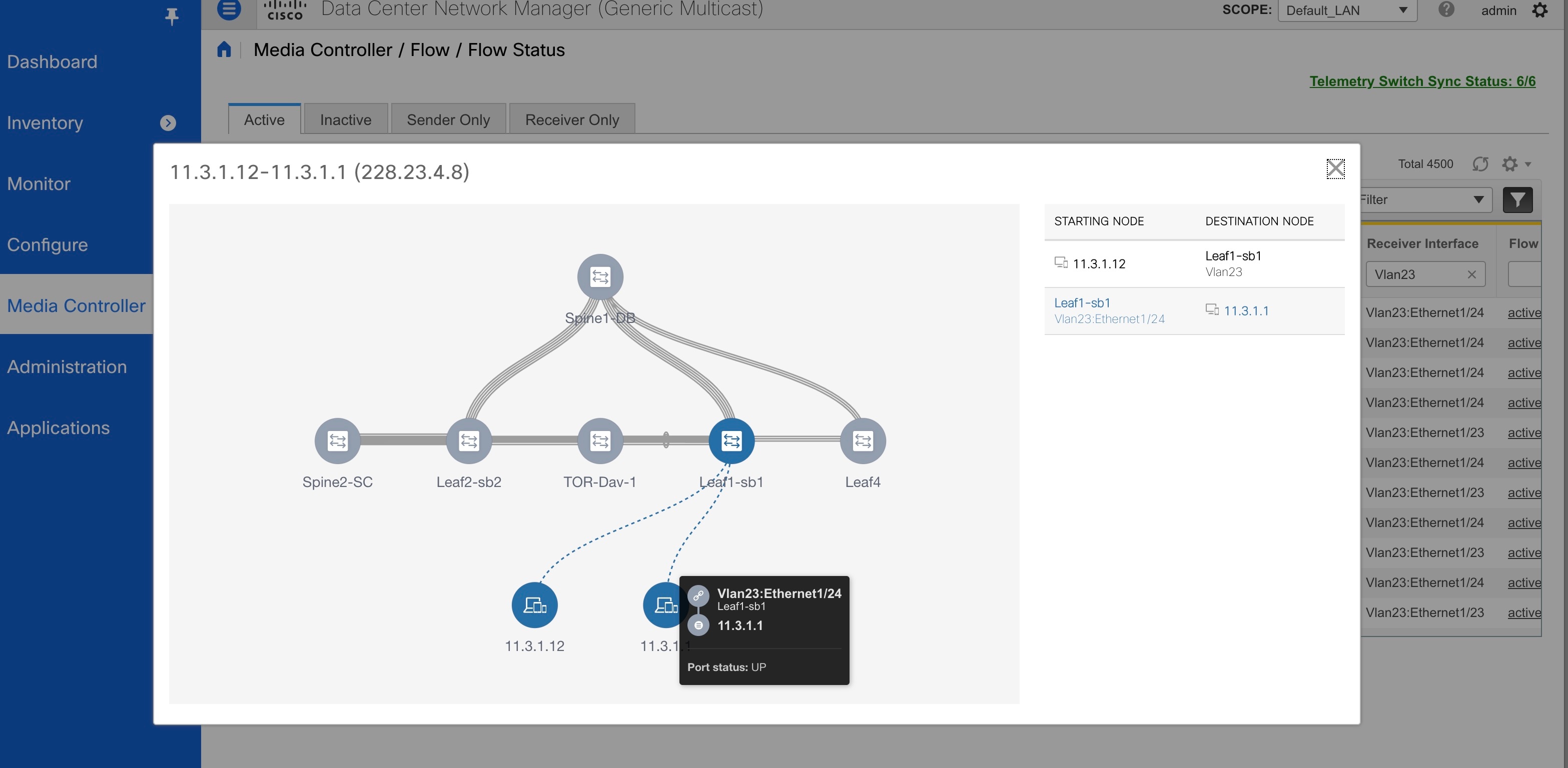The width and height of the screenshot is (1568, 768).
Task: Click the Spine1-DB switch node icon
Action: 600,276
